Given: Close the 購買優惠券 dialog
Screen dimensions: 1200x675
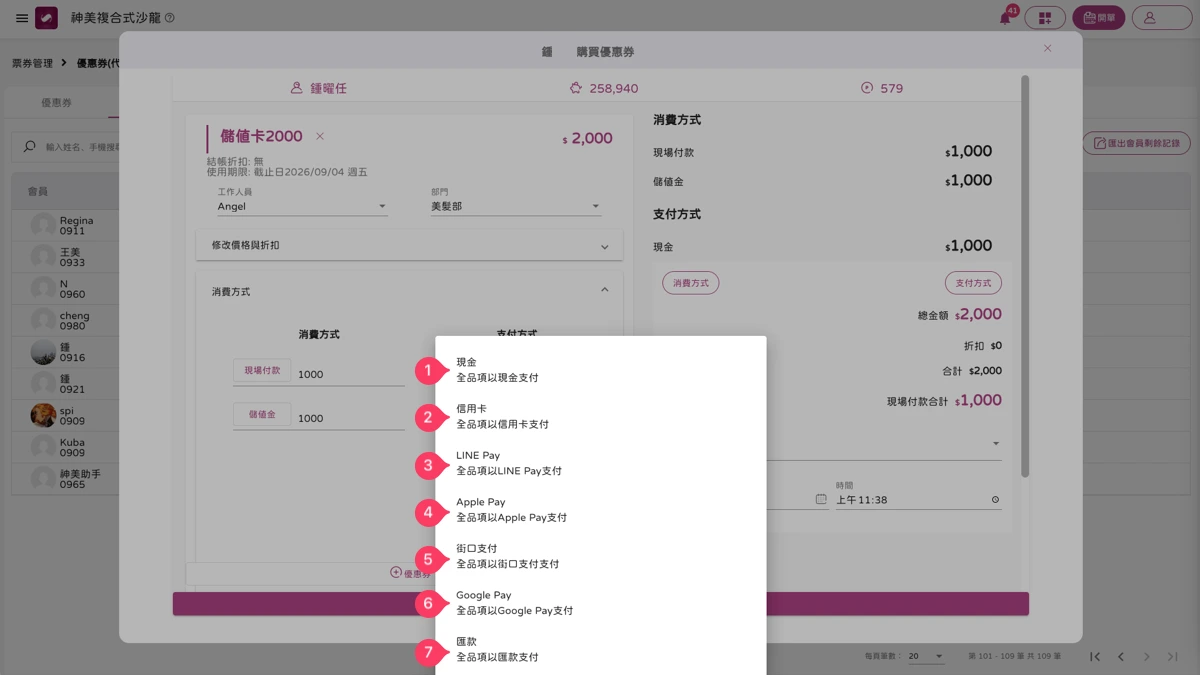Looking at the screenshot, I should [x=1047, y=48].
